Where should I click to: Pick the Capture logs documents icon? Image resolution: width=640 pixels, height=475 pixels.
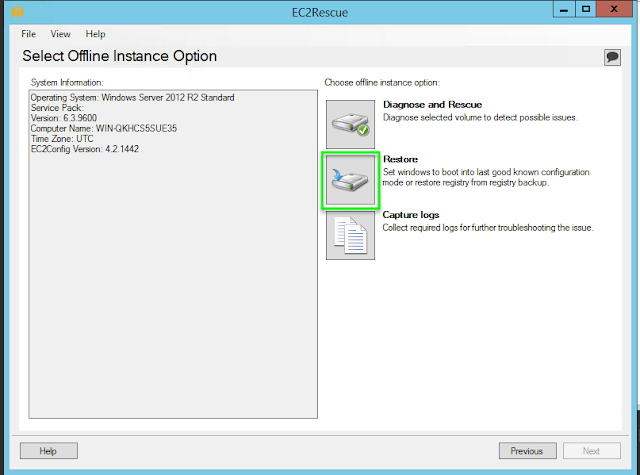[350, 235]
